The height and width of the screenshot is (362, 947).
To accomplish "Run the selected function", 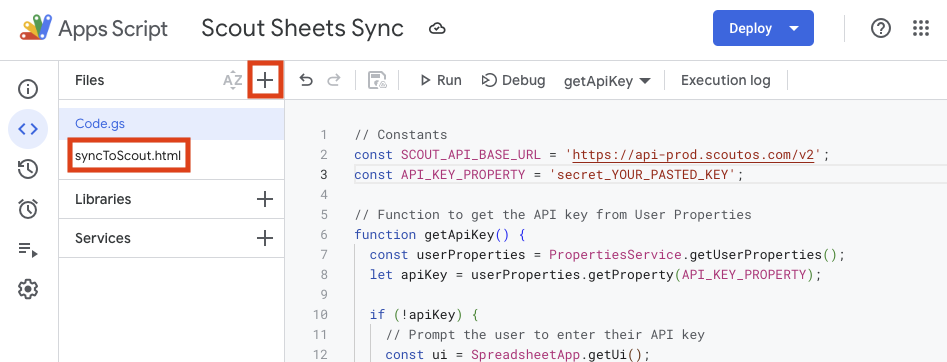I will 441,80.
